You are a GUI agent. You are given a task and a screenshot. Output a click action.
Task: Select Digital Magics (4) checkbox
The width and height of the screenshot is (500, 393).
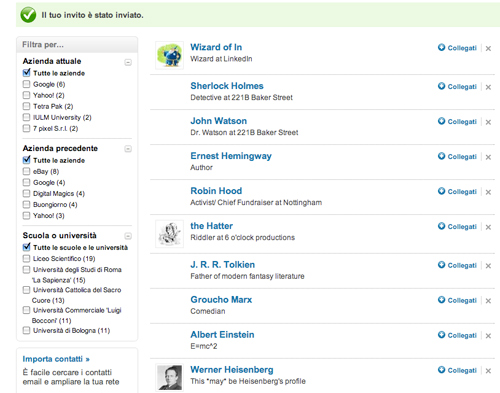coord(26,193)
